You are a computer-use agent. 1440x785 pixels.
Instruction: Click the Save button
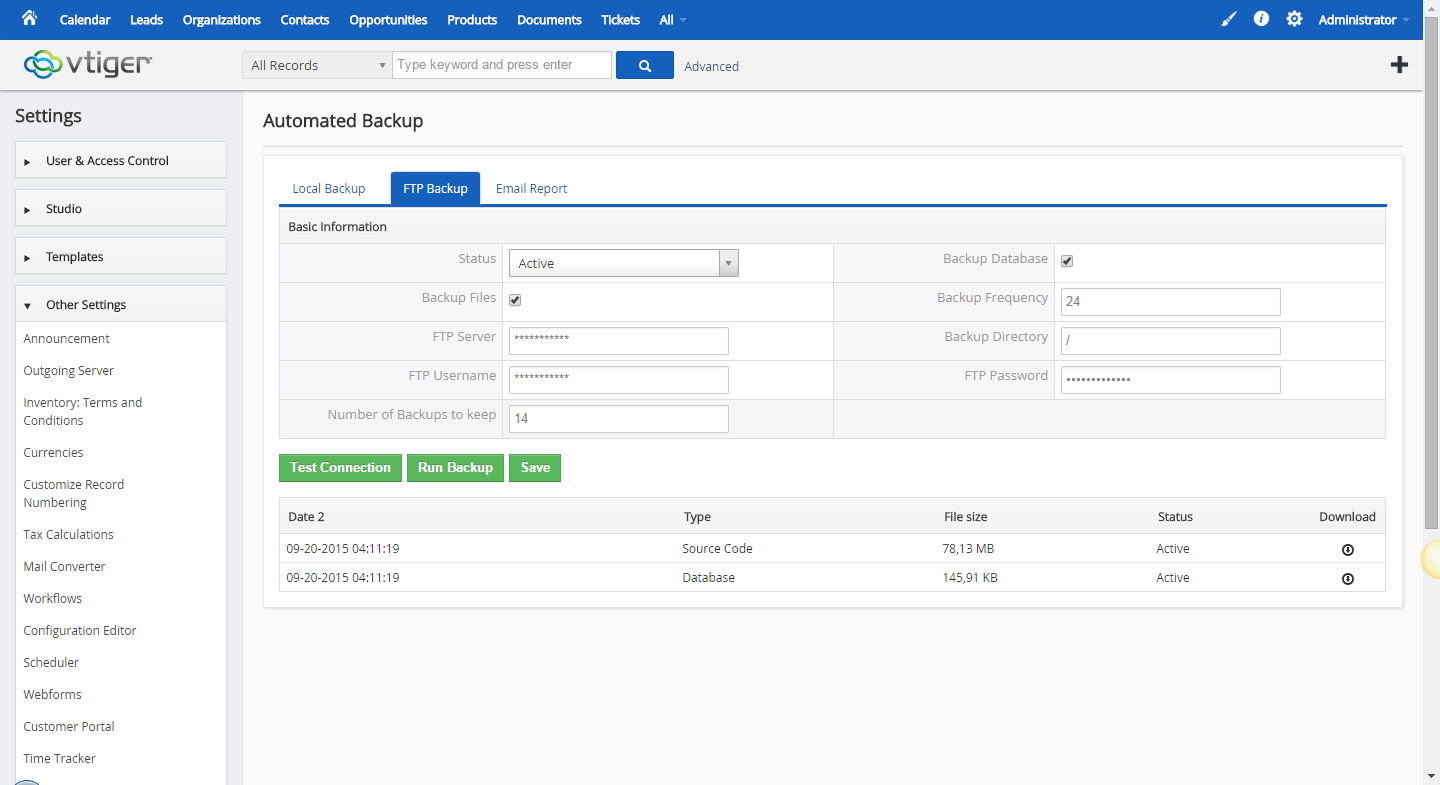click(x=535, y=468)
